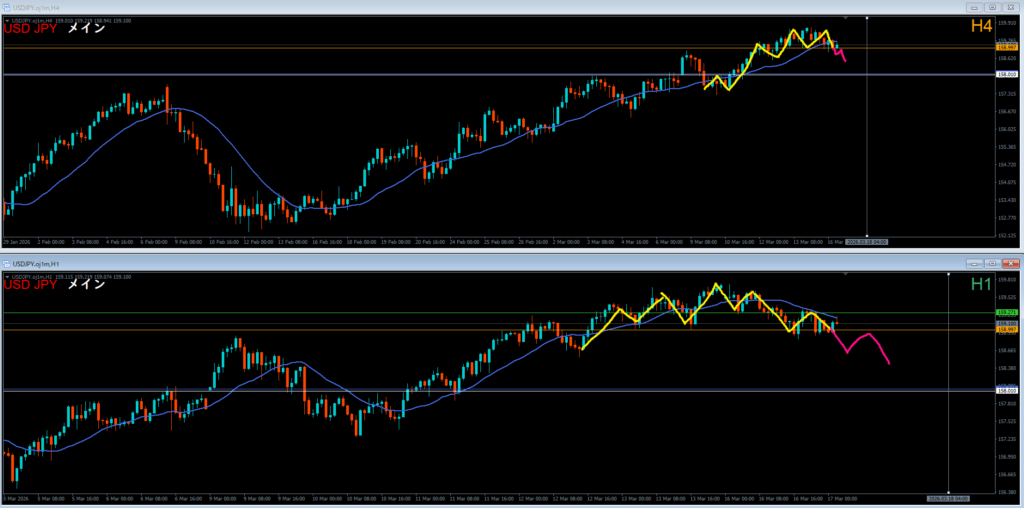Viewport: 1024px width, 508px height.
Task: Close the H1 chart window
Action: pos(1009,262)
